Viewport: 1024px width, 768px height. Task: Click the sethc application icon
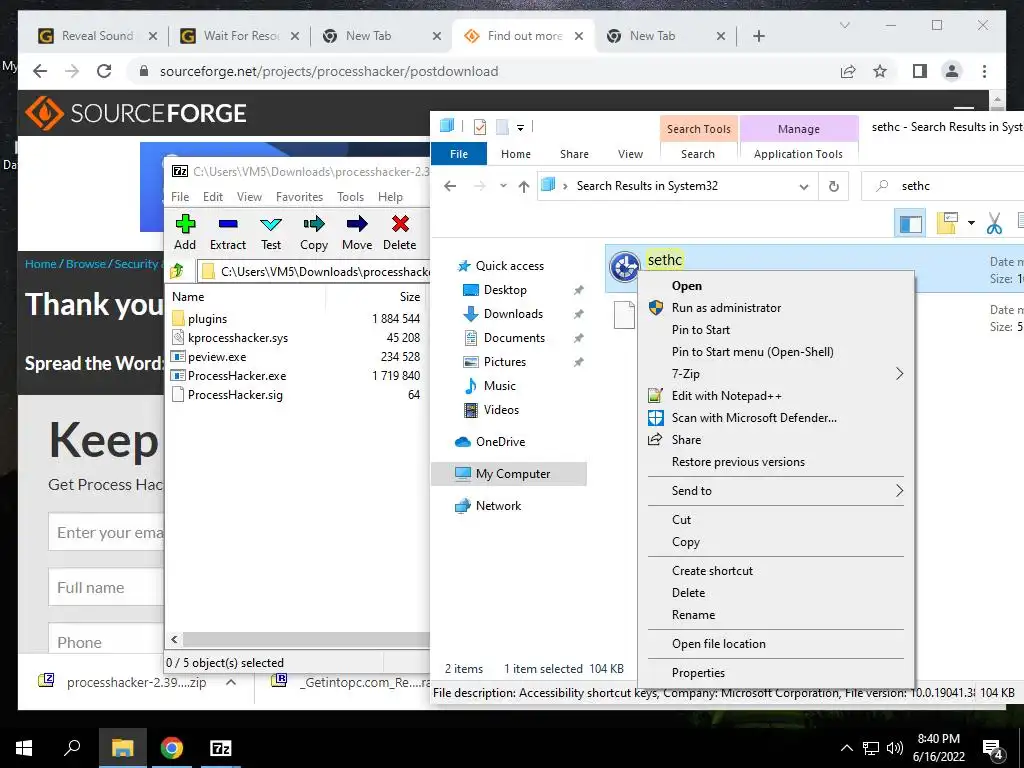624,266
